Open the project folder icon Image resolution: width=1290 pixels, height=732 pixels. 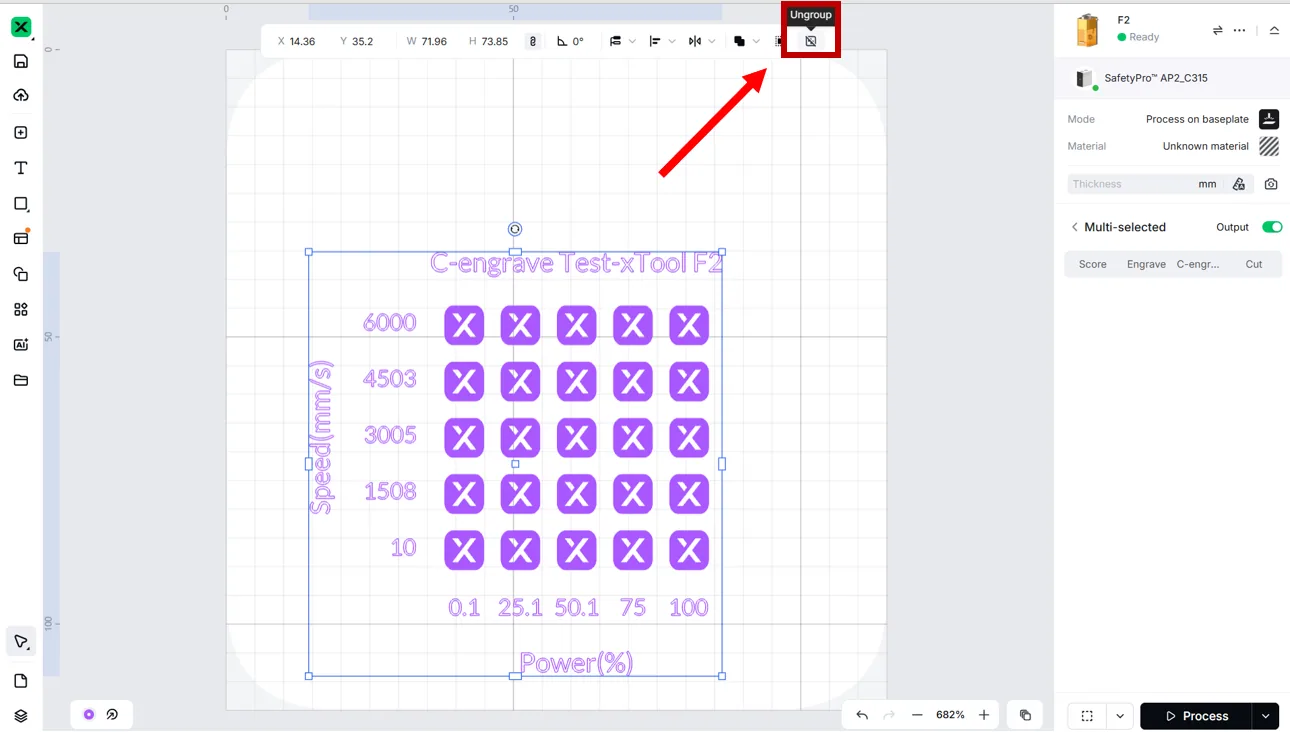(21, 380)
